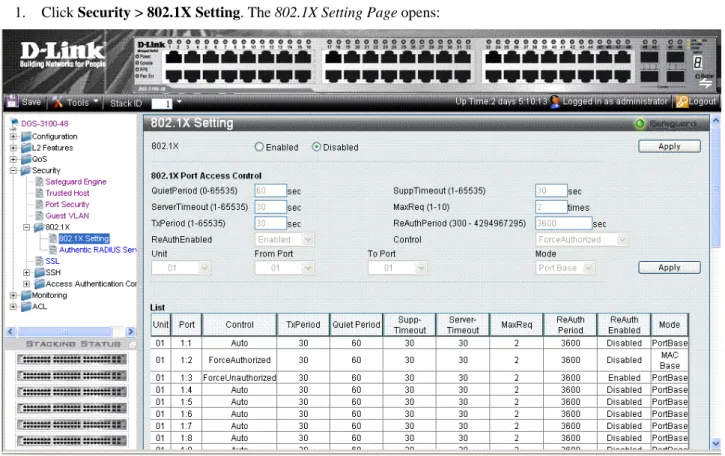
Task: Click the ServerTimeout input field
Action: click(270, 207)
